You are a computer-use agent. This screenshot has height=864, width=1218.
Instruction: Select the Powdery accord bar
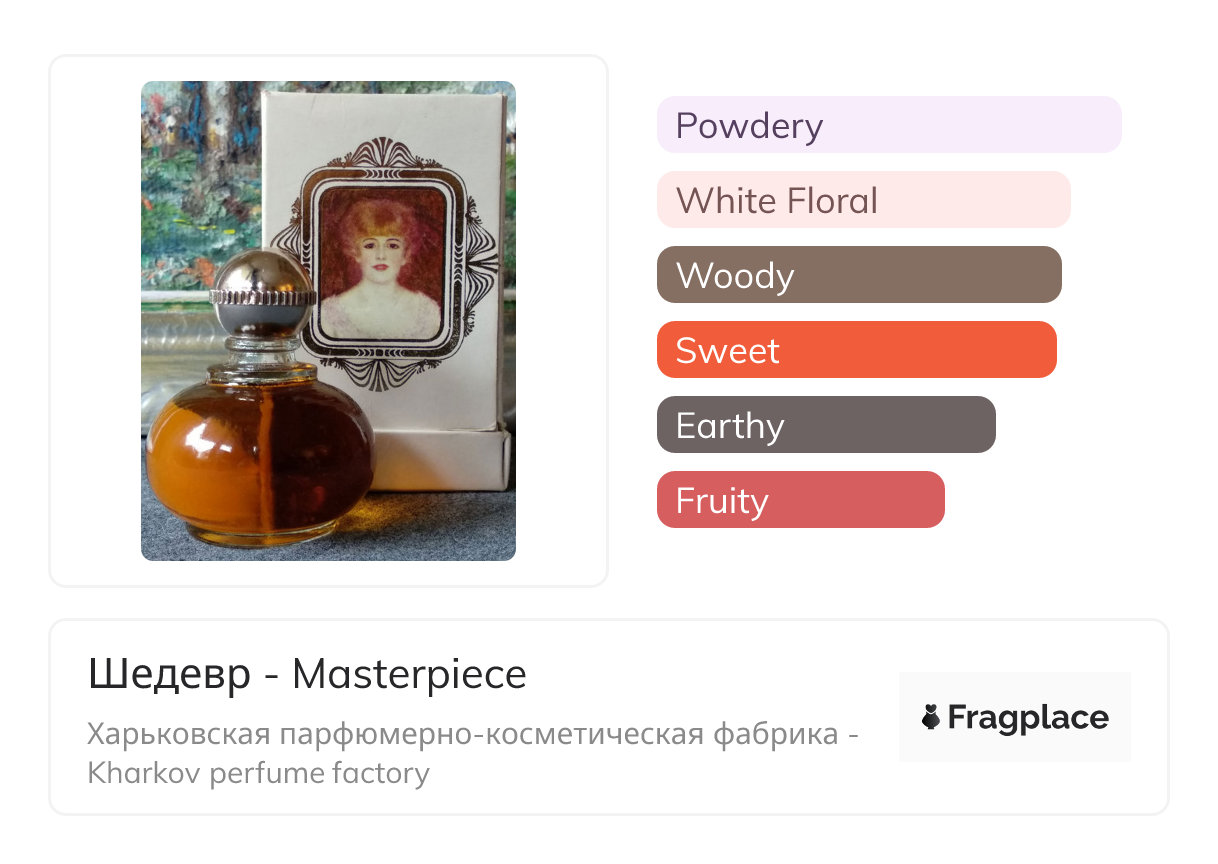tap(888, 125)
